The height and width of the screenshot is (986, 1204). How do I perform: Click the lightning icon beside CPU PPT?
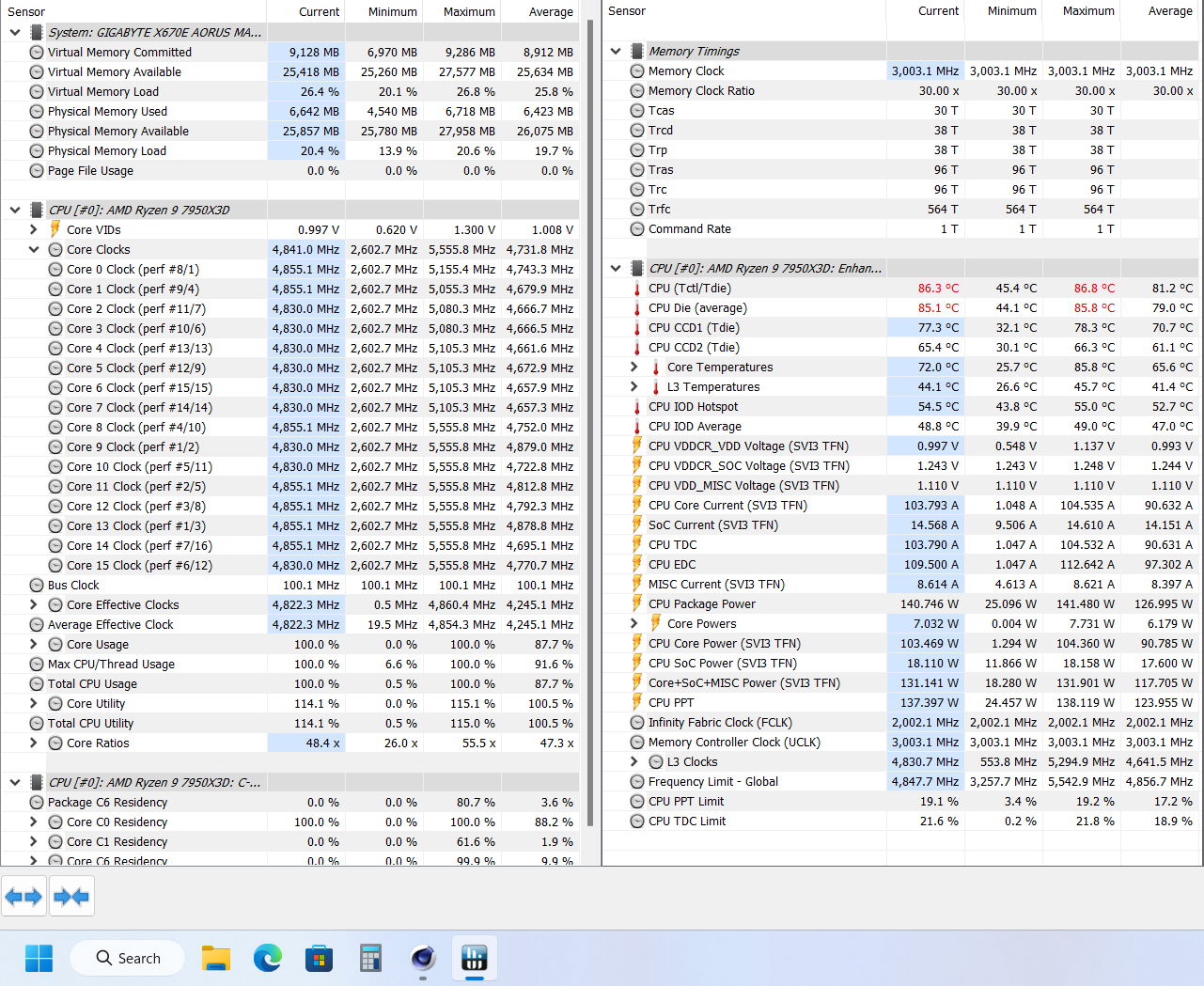[637, 703]
